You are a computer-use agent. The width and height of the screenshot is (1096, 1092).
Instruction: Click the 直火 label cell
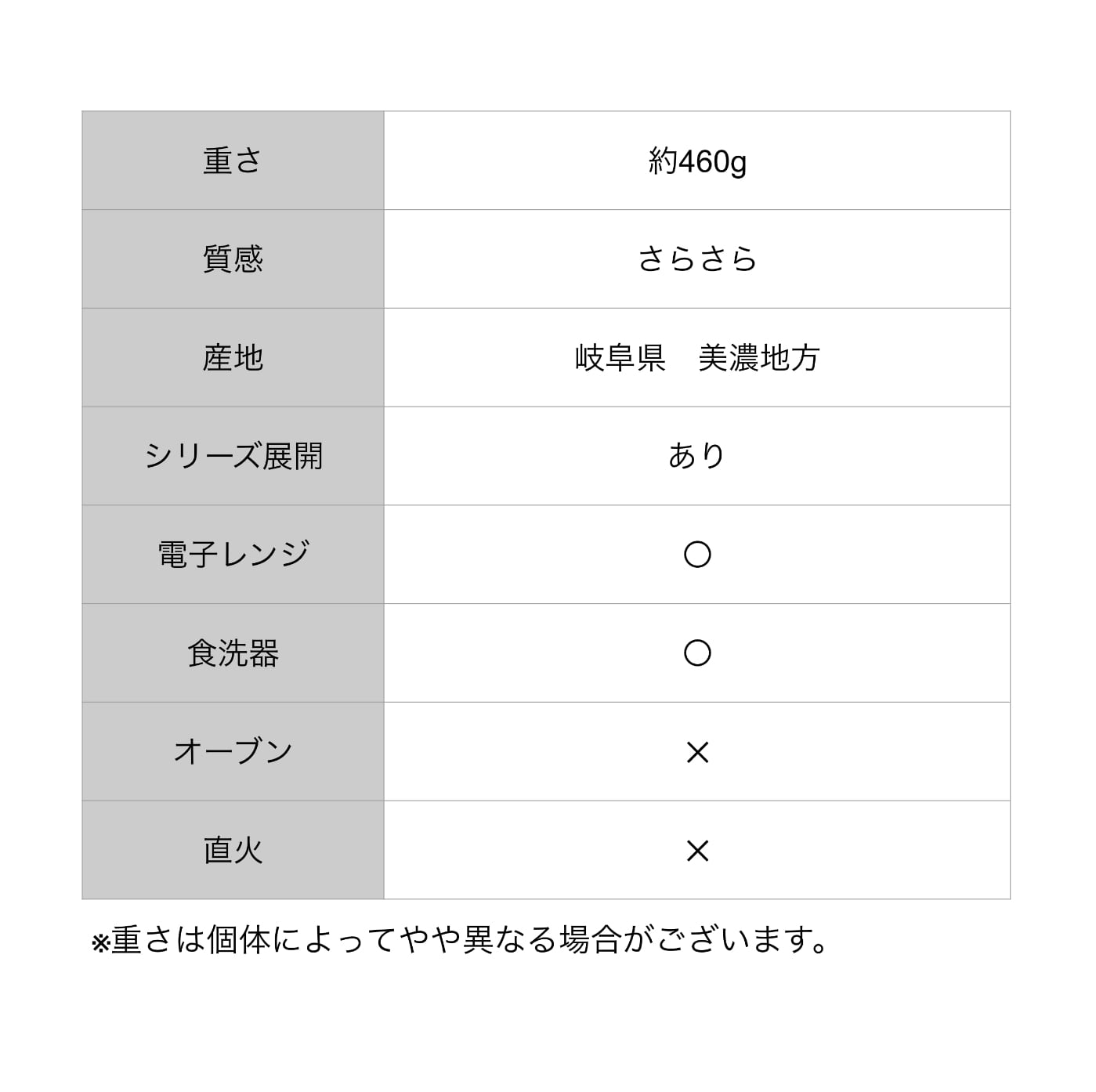click(233, 850)
